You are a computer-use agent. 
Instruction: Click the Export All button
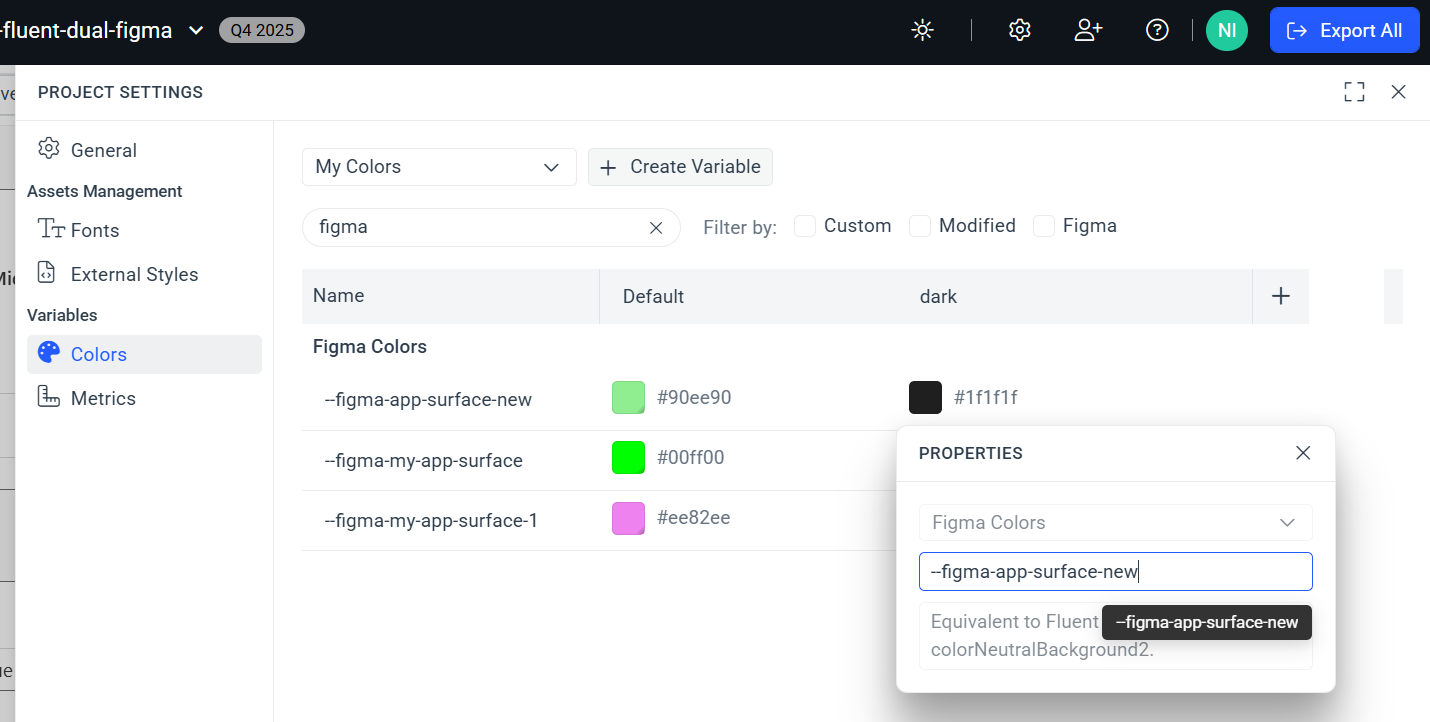(1344, 31)
